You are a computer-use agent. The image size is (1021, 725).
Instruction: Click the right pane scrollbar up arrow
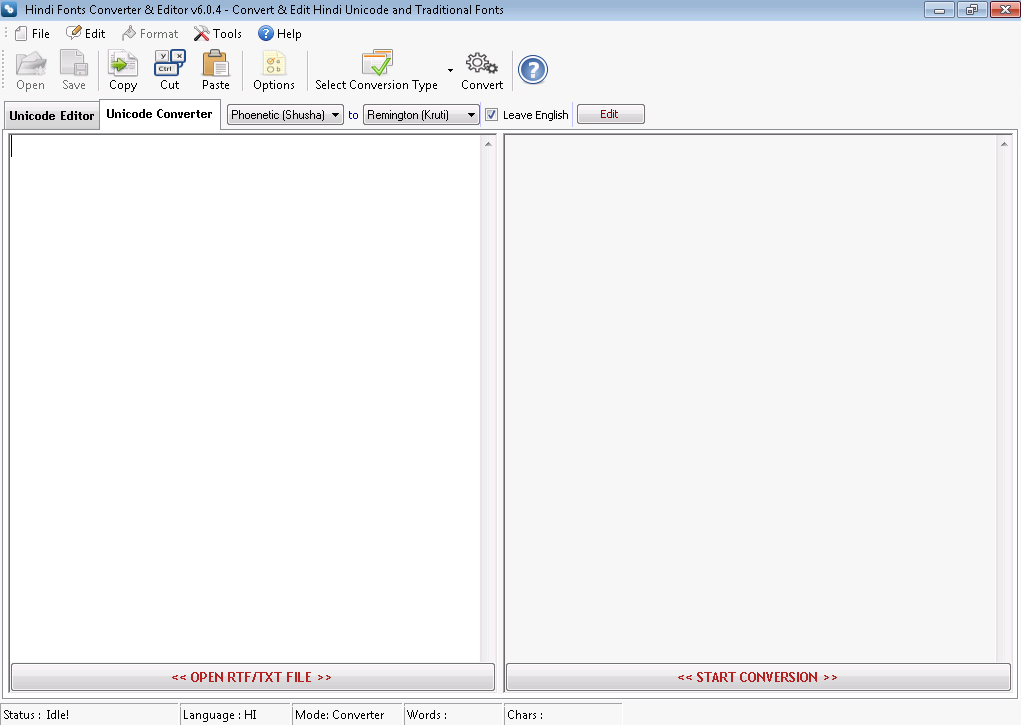pyautogui.click(x=1004, y=144)
